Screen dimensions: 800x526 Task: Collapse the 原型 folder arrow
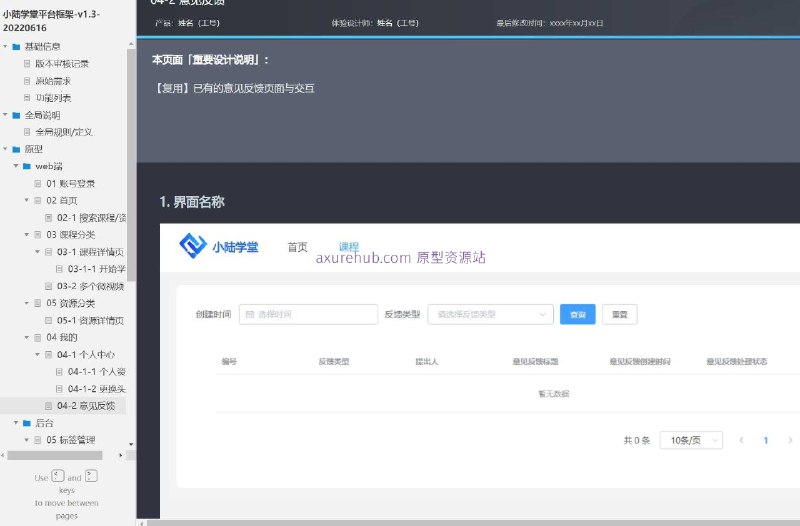click(x=5, y=149)
